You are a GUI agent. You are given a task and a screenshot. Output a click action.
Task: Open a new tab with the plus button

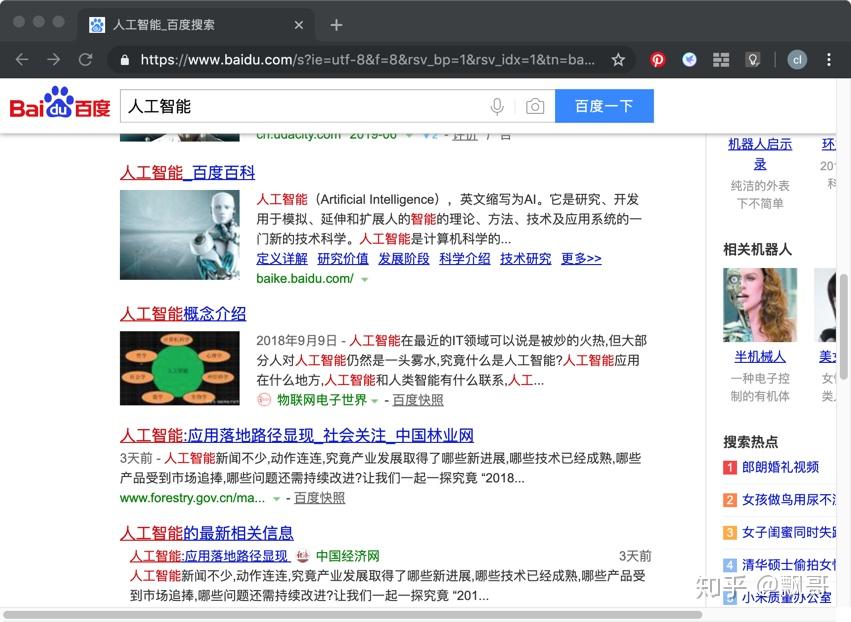pos(336,25)
